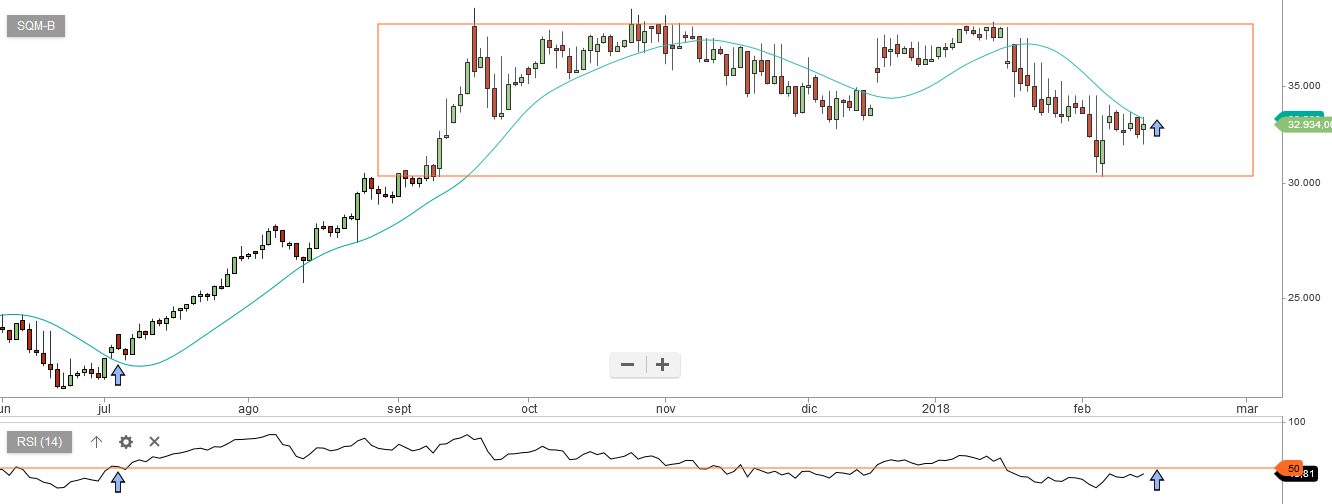
Task: Click the 'dic' date axis label
Action: (810, 408)
